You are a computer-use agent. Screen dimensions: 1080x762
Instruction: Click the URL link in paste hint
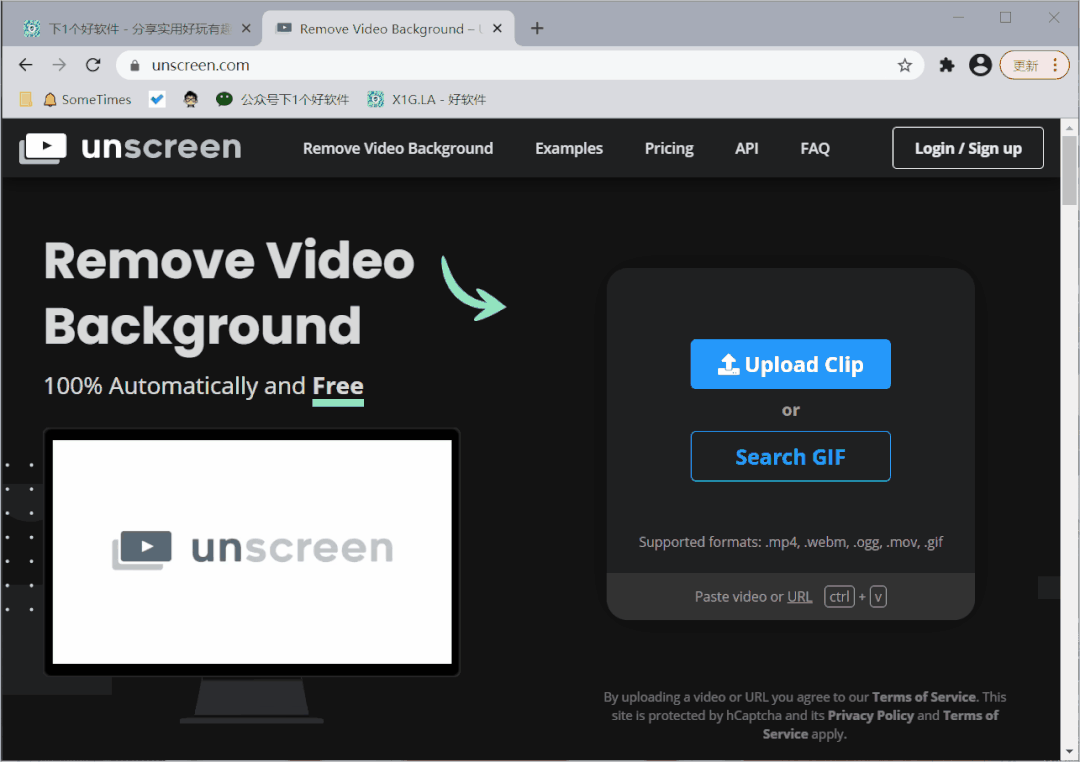point(800,597)
